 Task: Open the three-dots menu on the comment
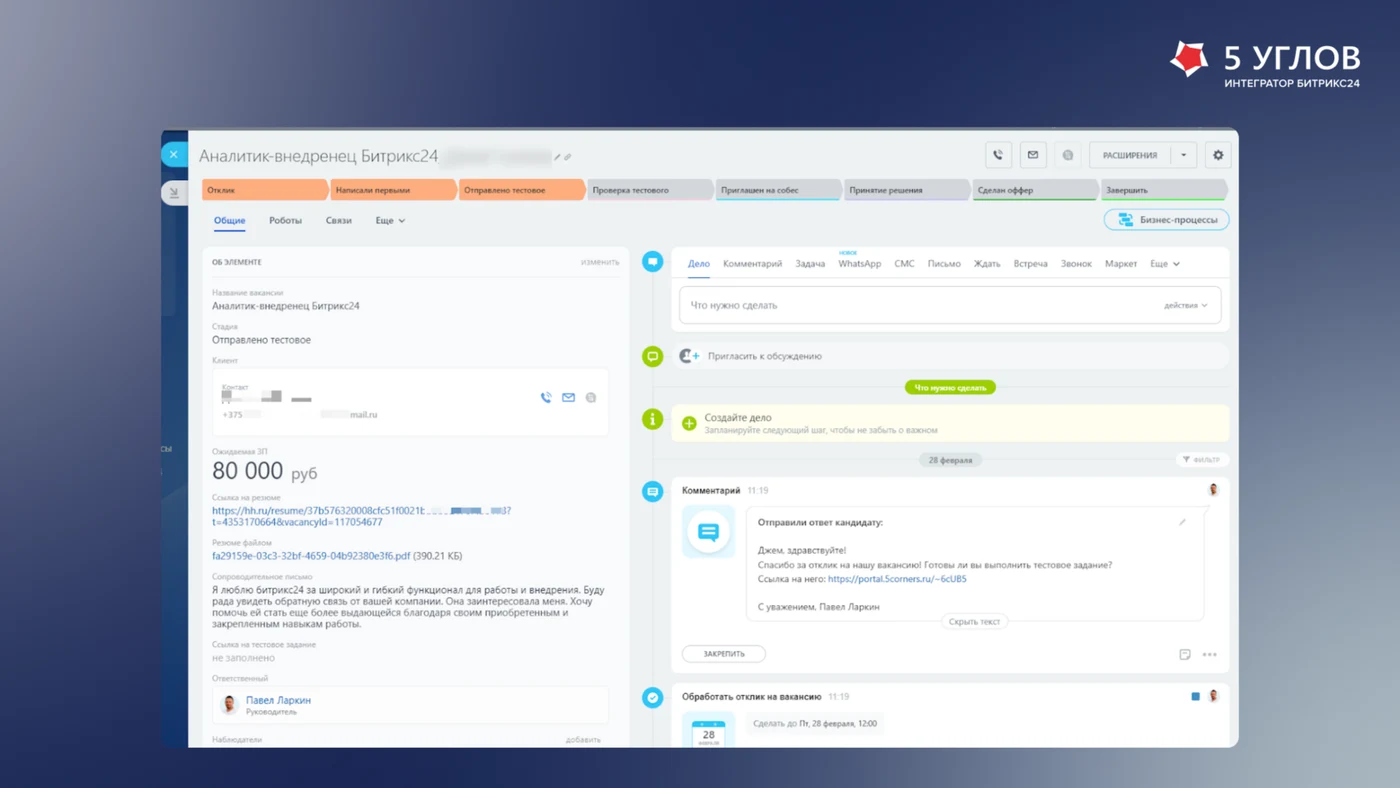tap(1209, 655)
